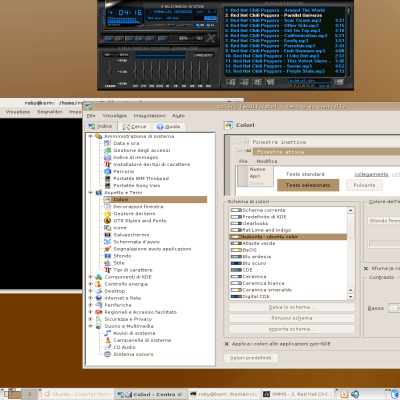Screen dimensions: 400x400
Task: Collapse Suono e Multimedia branch
Action: pyautogui.click(x=90, y=326)
